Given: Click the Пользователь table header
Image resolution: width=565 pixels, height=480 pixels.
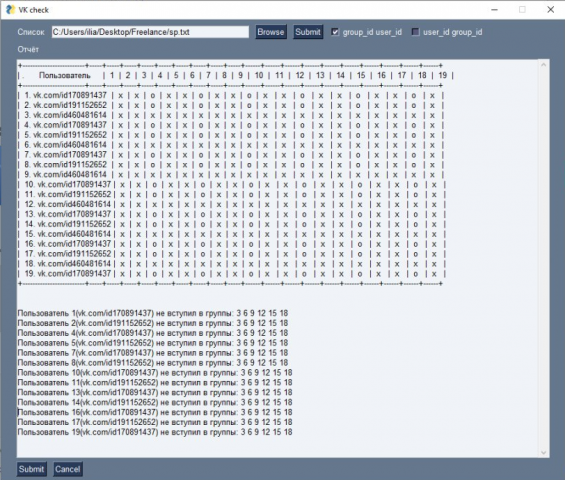Looking at the screenshot, I should coord(64,75).
